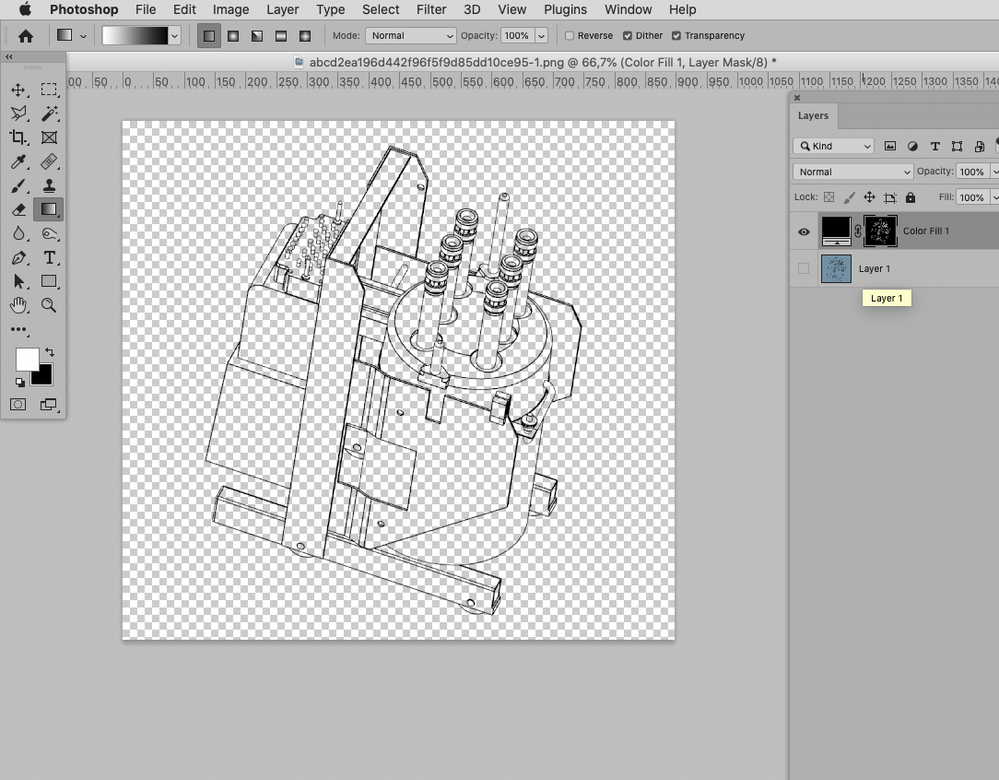Select the Crop tool

(x=18, y=138)
